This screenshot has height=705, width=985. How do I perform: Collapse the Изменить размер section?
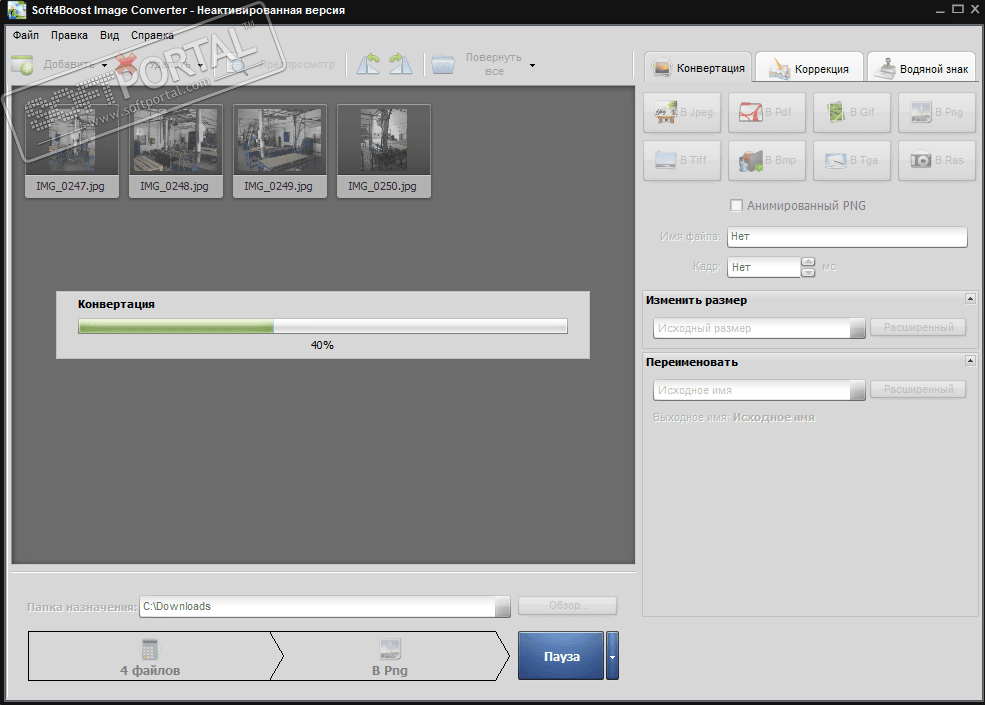coord(970,299)
